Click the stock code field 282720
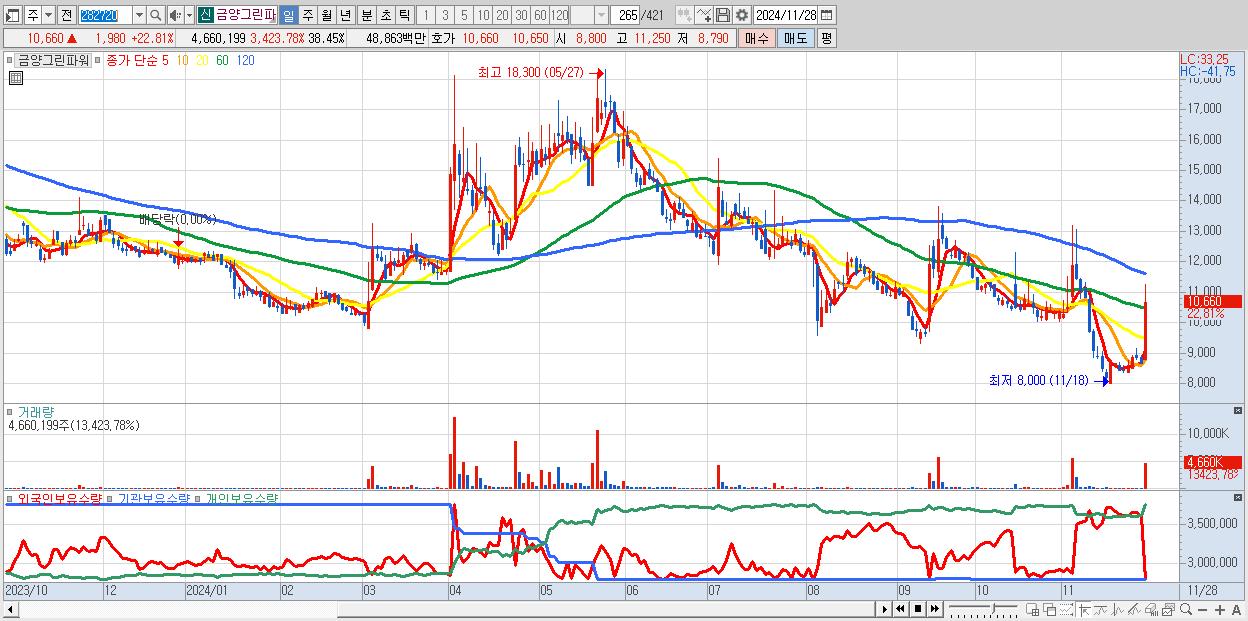Viewport: 1248px width, 621px height. tap(104, 15)
